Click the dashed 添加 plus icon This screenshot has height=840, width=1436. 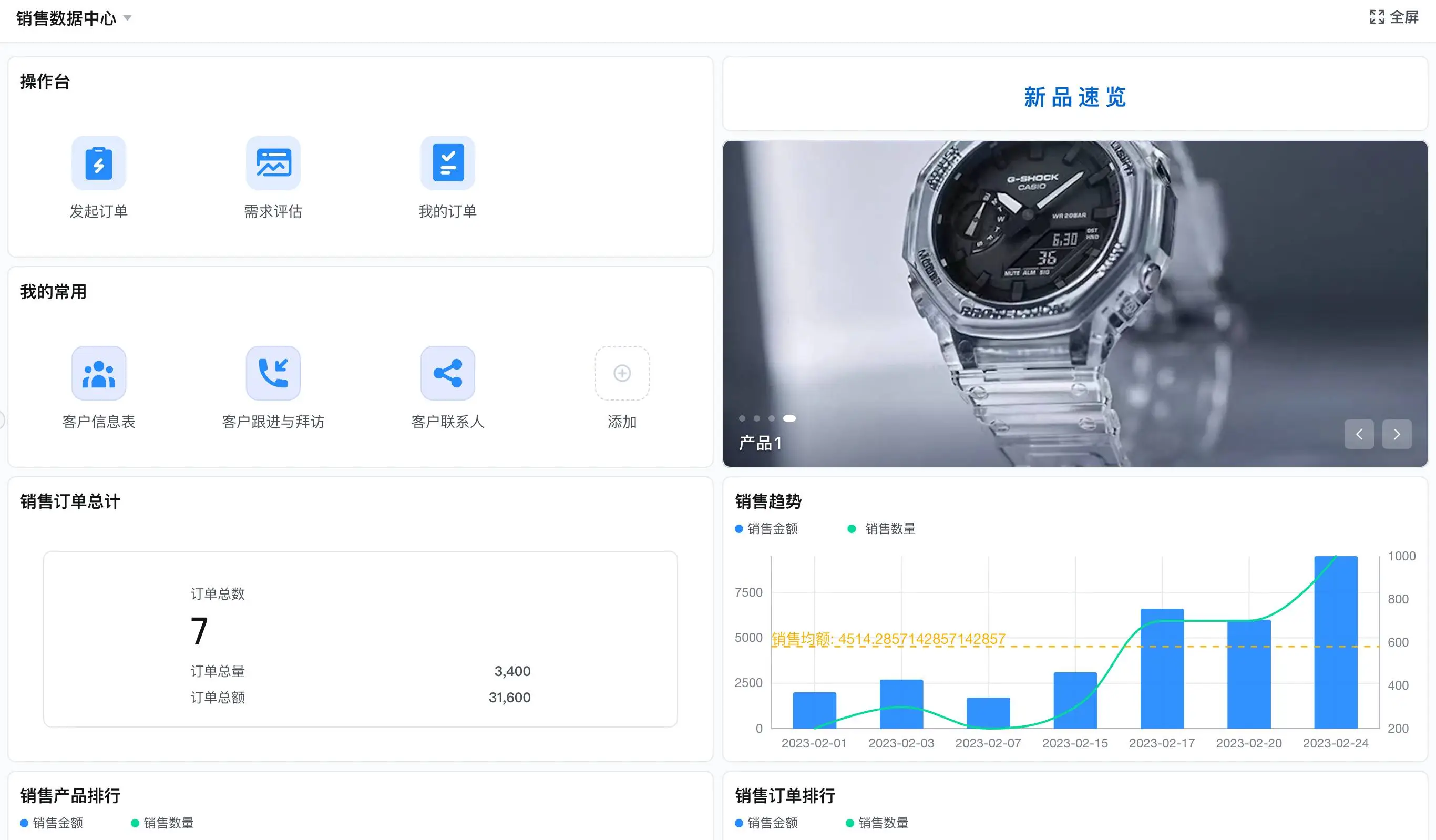point(622,373)
